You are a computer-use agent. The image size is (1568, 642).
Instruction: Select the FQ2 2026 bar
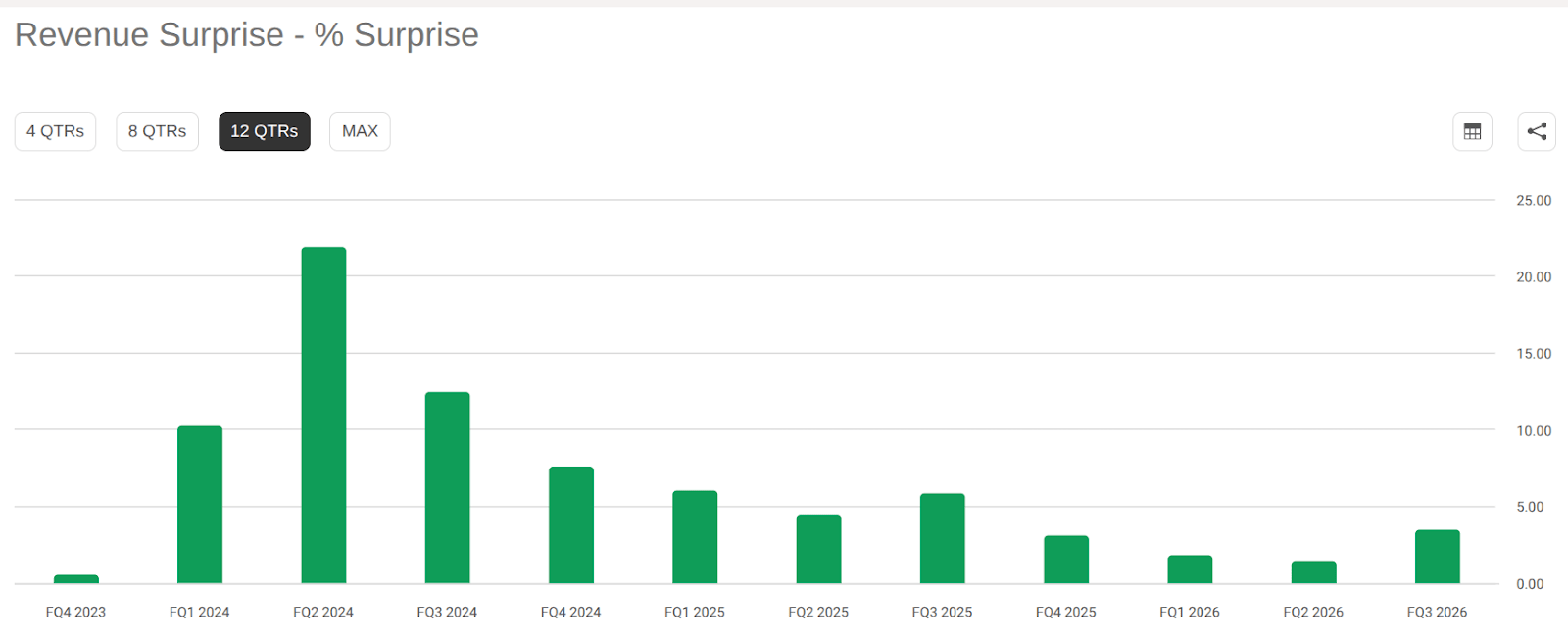coord(1314,572)
